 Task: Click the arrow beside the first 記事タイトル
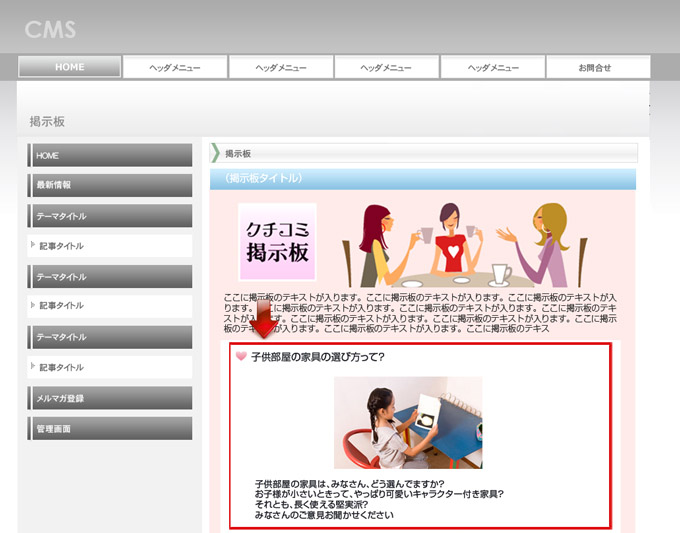coord(33,246)
